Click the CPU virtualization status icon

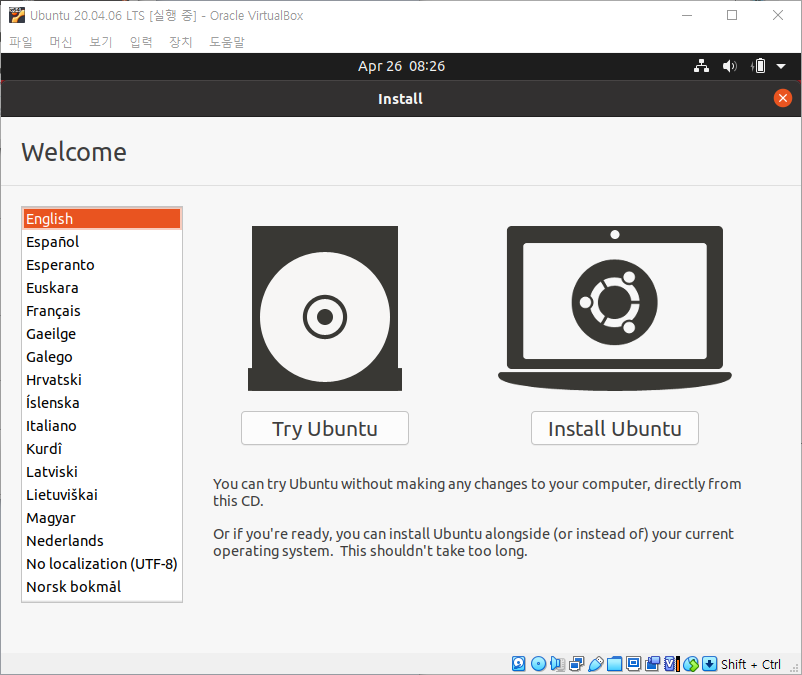coord(672,664)
